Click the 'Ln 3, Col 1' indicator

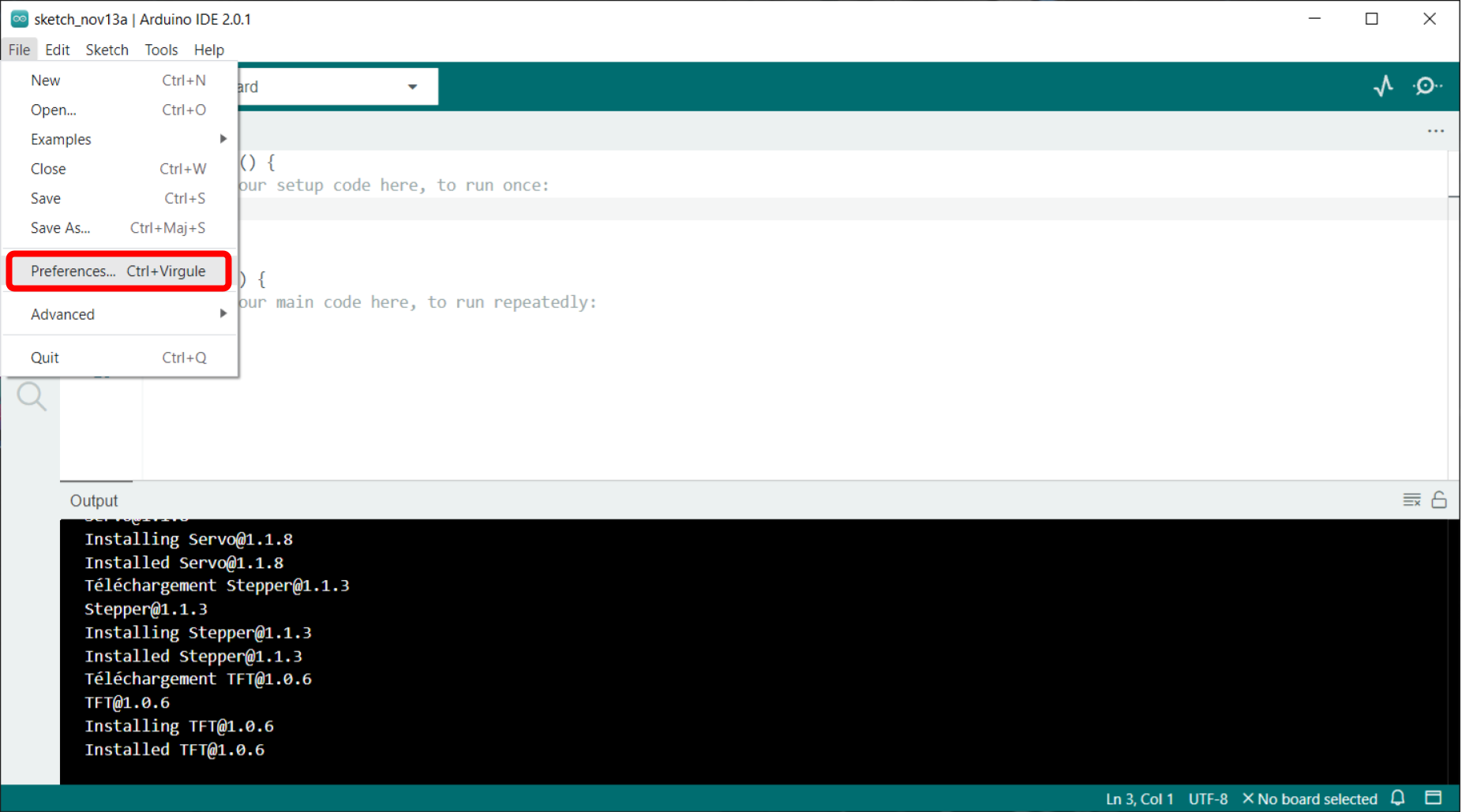pyautogui.click(x=1139, y=799)
